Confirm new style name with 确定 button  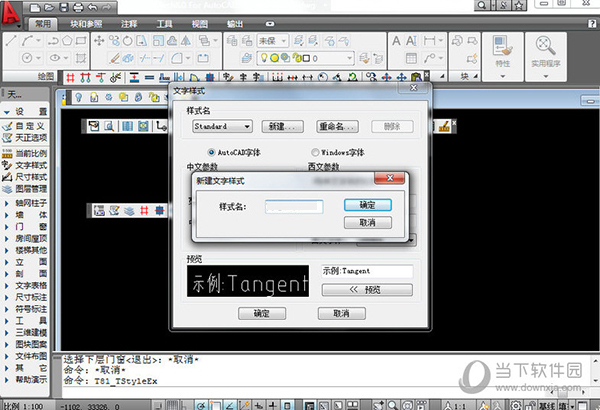pyautogui.click(x=368, y=205)
